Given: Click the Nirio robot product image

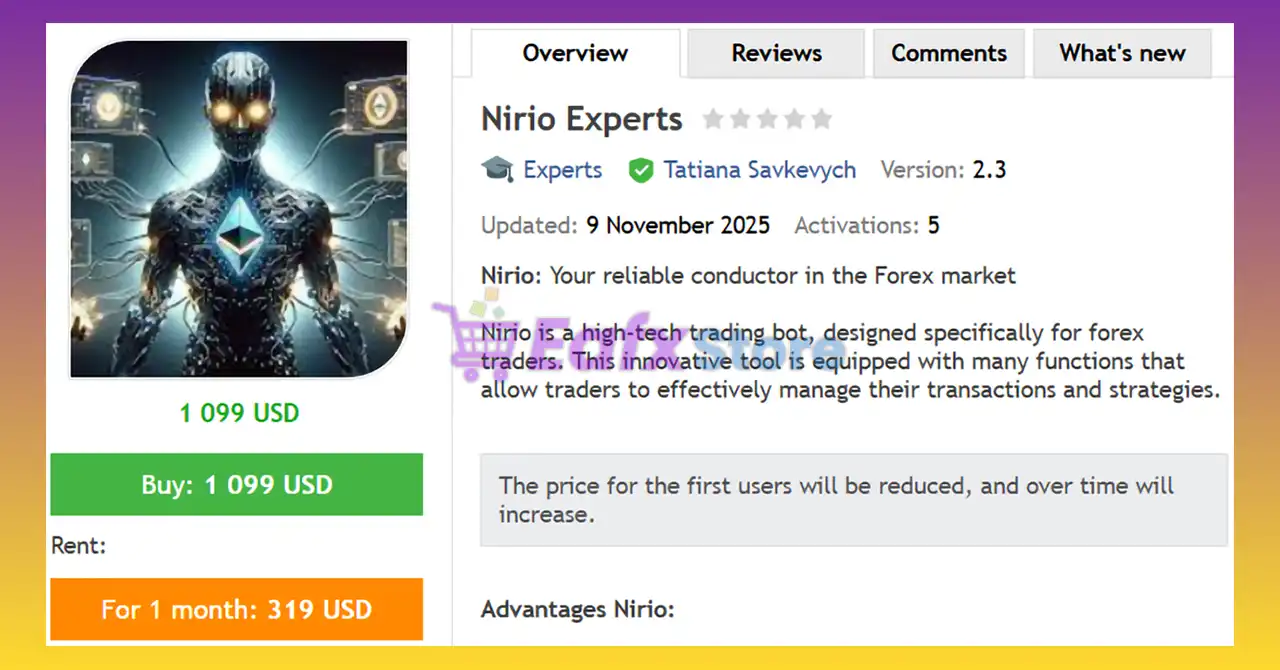Looking at the screenshot, I should pyautogui.click(x=238, y=209).
